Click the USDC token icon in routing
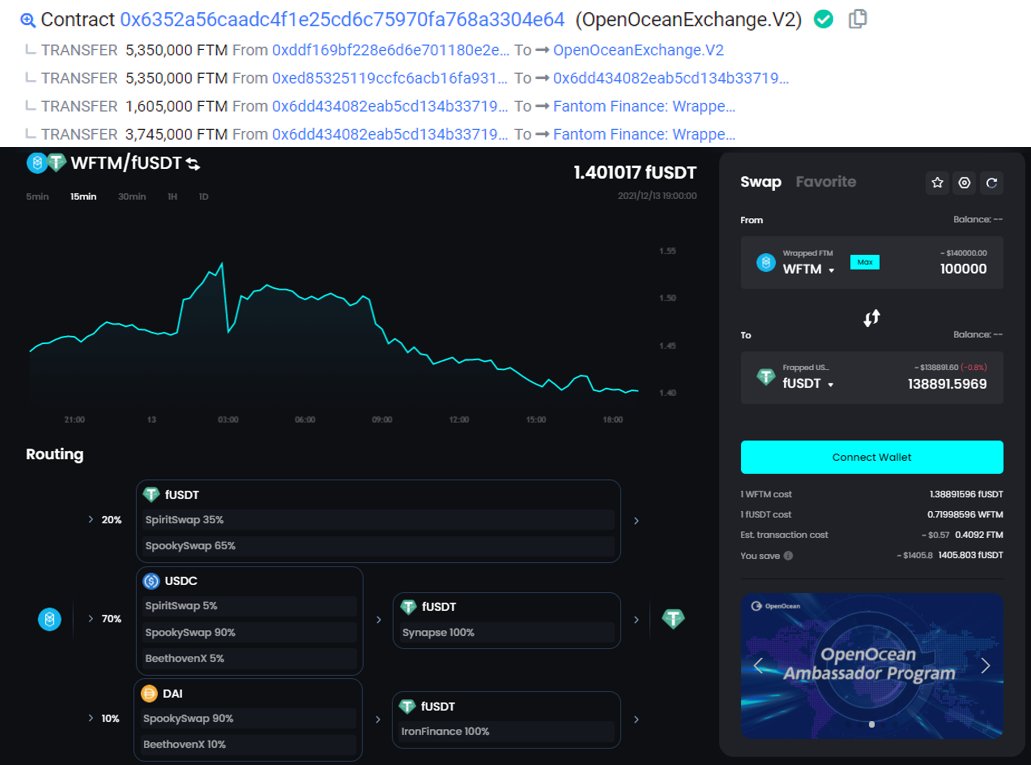The width and height of the screenshot is (1031, 765). coord(151,581)
